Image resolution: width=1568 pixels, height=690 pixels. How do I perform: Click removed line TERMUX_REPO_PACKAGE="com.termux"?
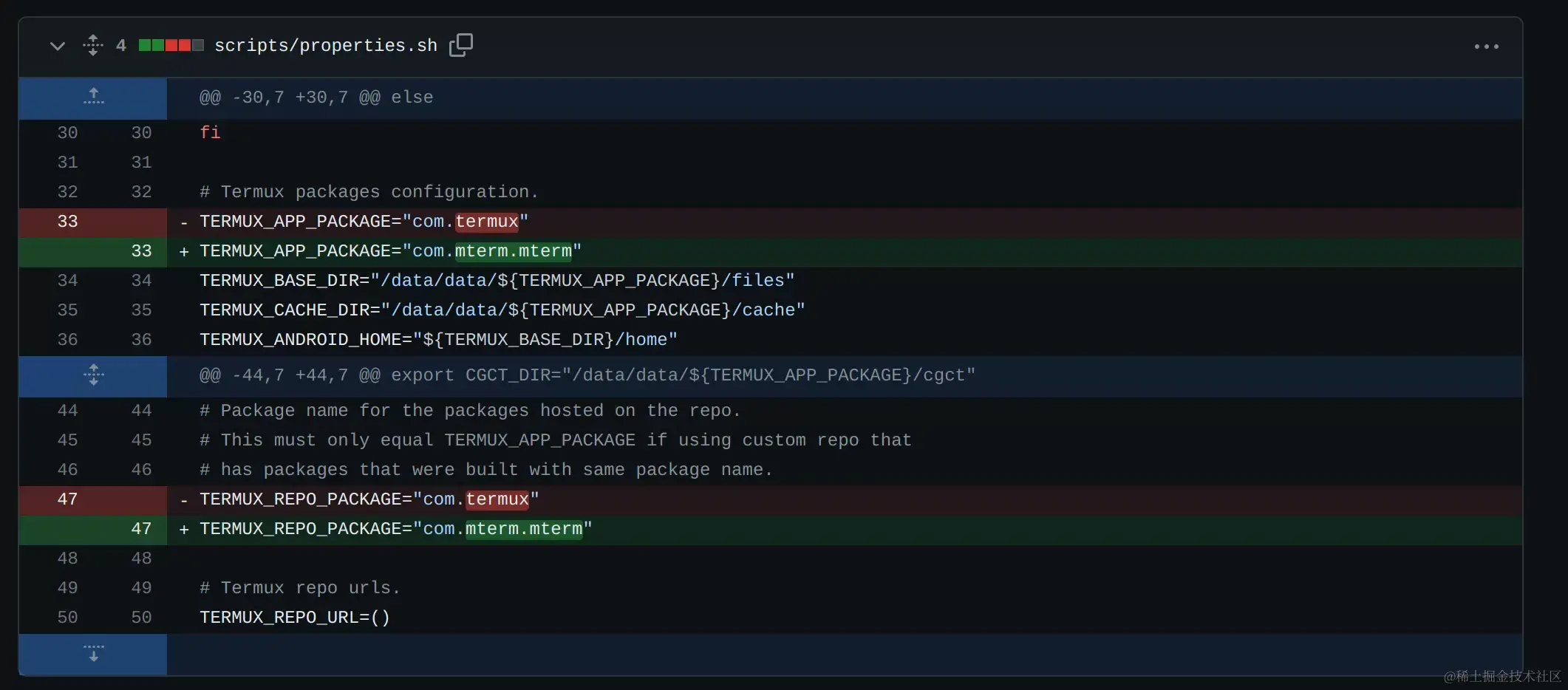[369, 499]
